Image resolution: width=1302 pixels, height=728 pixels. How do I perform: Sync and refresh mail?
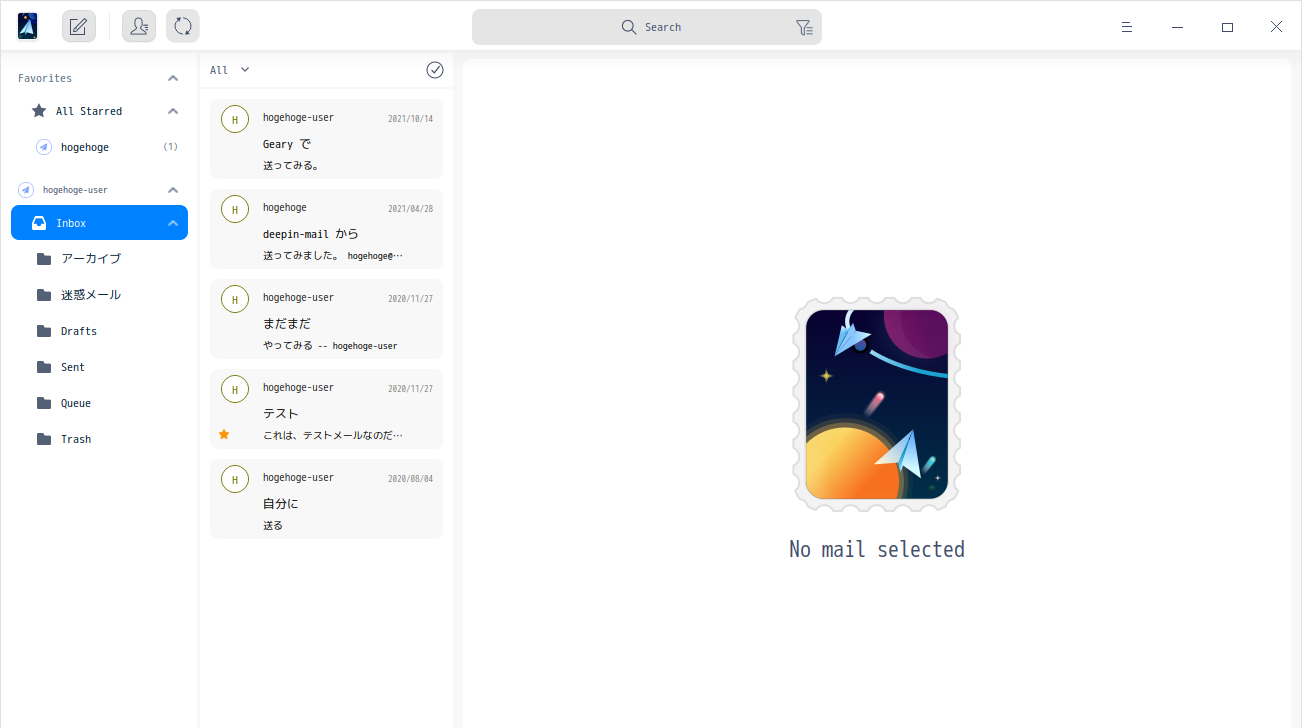coord(183,27)
